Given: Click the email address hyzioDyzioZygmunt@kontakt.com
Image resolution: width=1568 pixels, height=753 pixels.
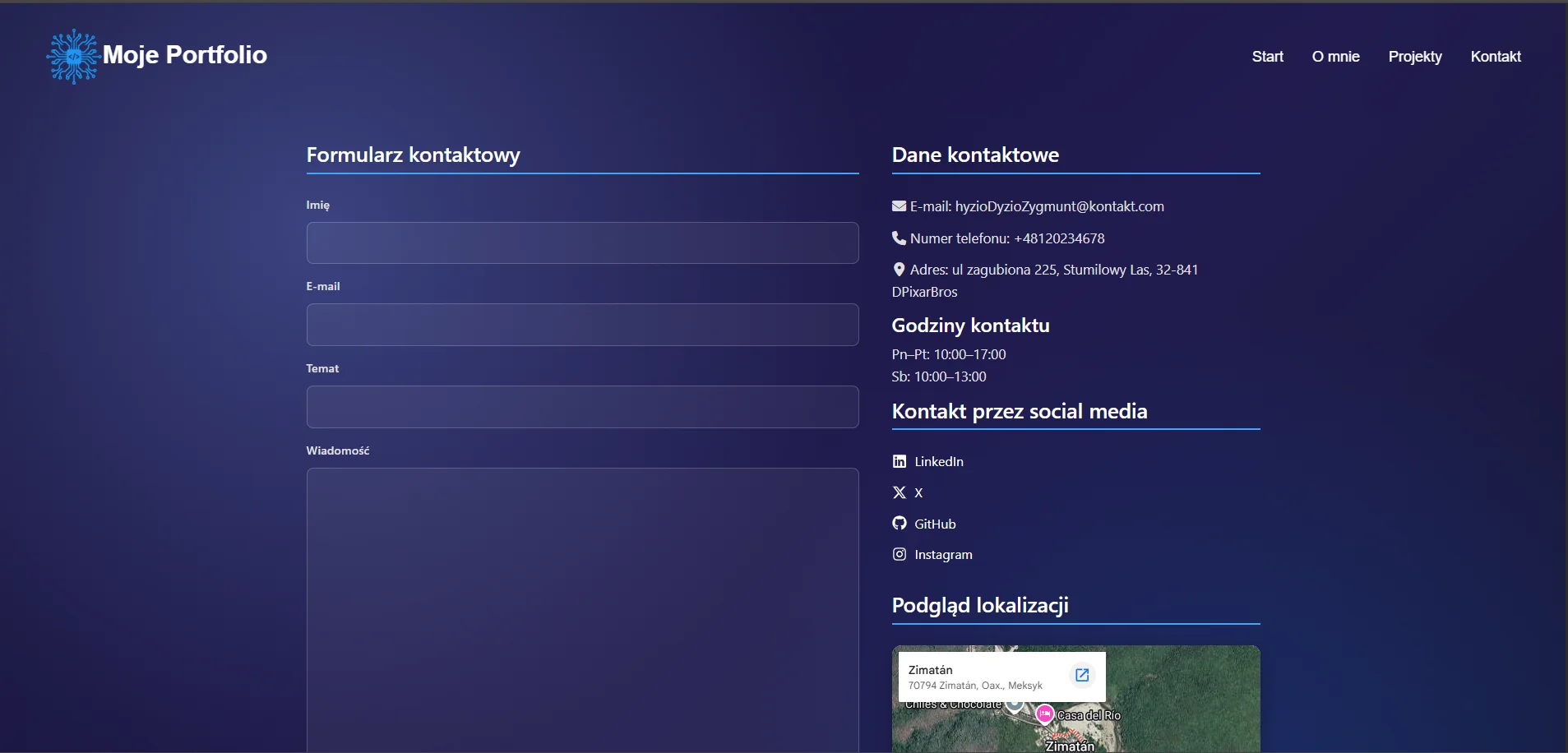Looking at the screenshot, I should tap(1059, 206).
